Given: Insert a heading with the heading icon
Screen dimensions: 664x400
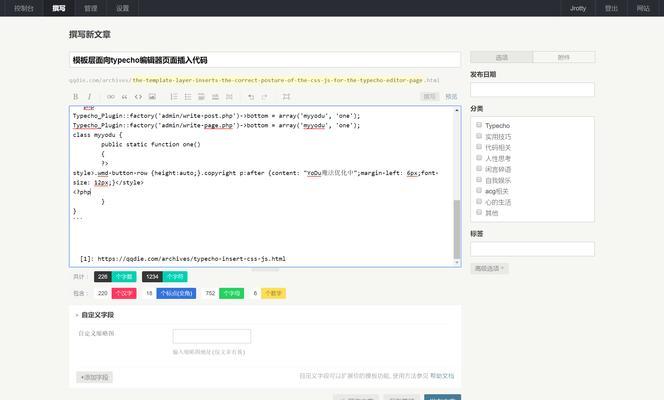Looking at the screenshot, I should pyautogui.click(x=202, y=97).
